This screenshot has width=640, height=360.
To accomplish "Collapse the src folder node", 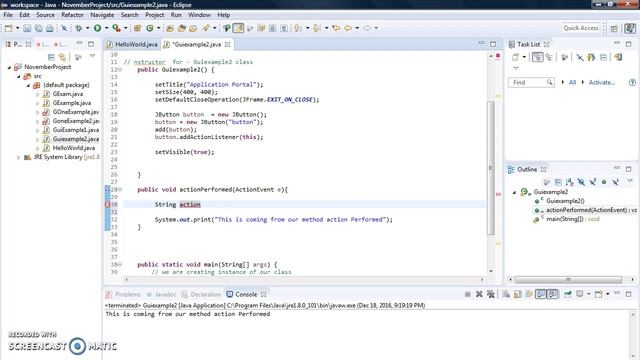I will (x=19, y=76).
